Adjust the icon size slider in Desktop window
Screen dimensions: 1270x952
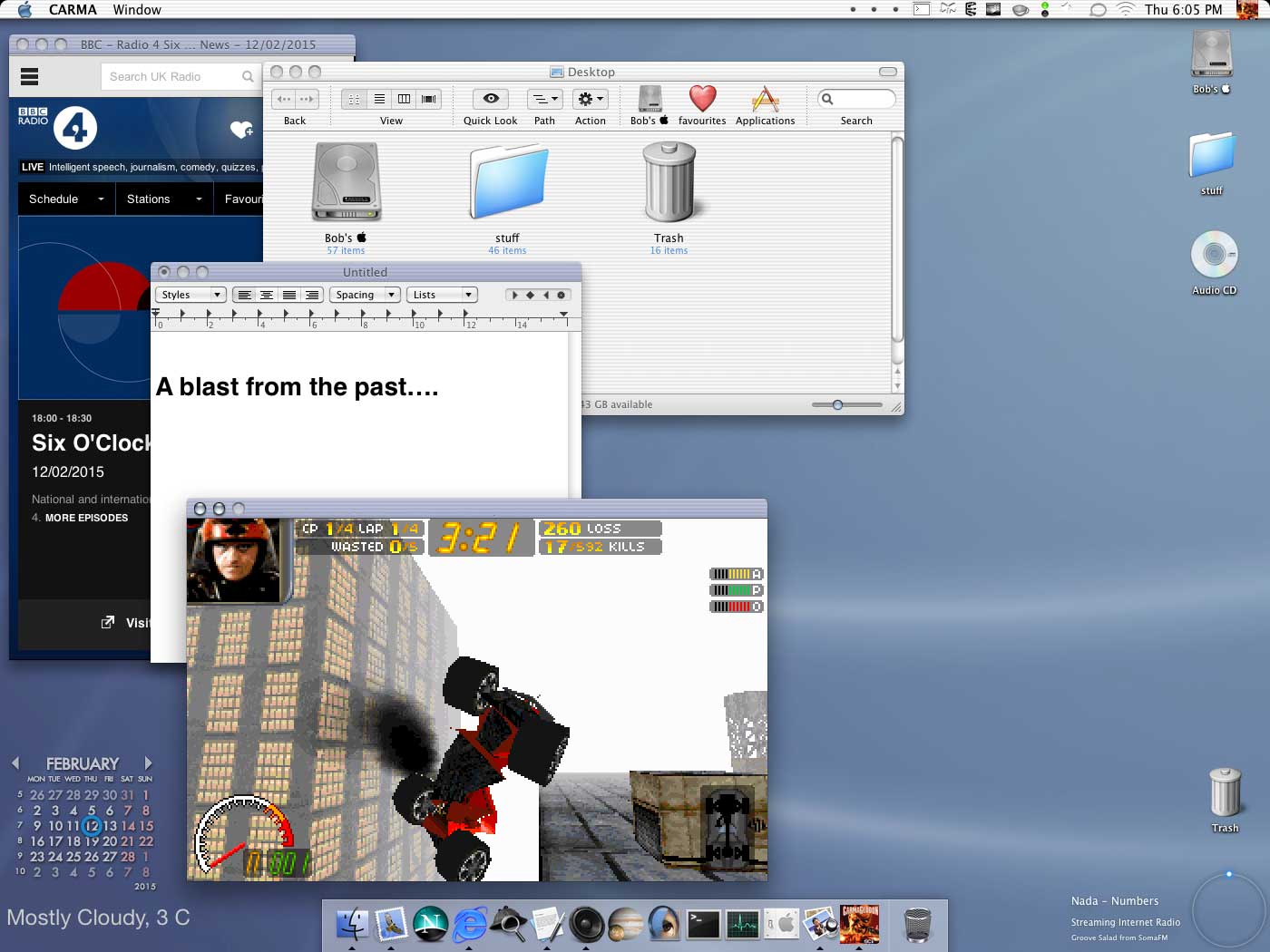pos(837,404)
